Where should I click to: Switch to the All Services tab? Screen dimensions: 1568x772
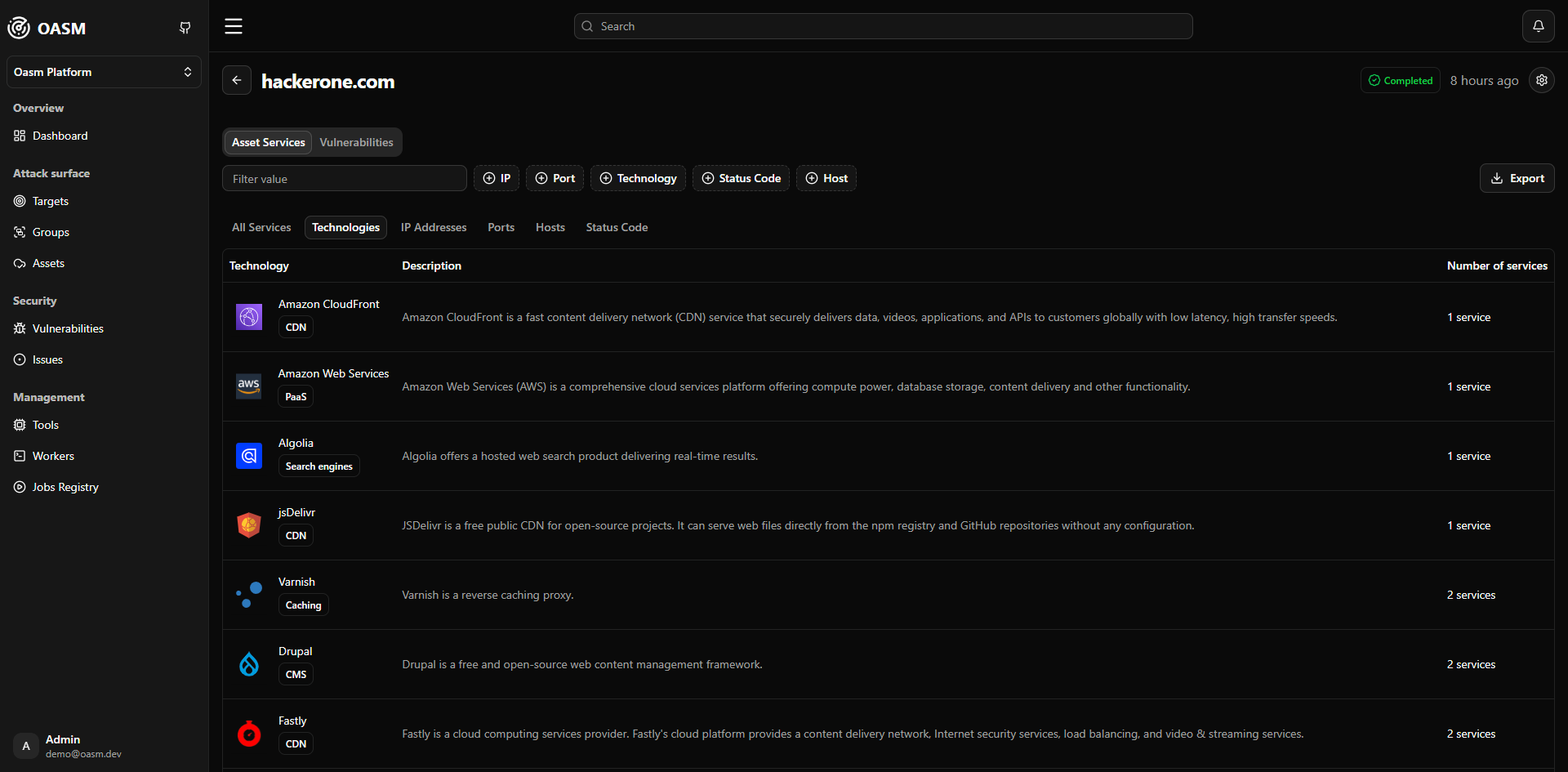261,227
